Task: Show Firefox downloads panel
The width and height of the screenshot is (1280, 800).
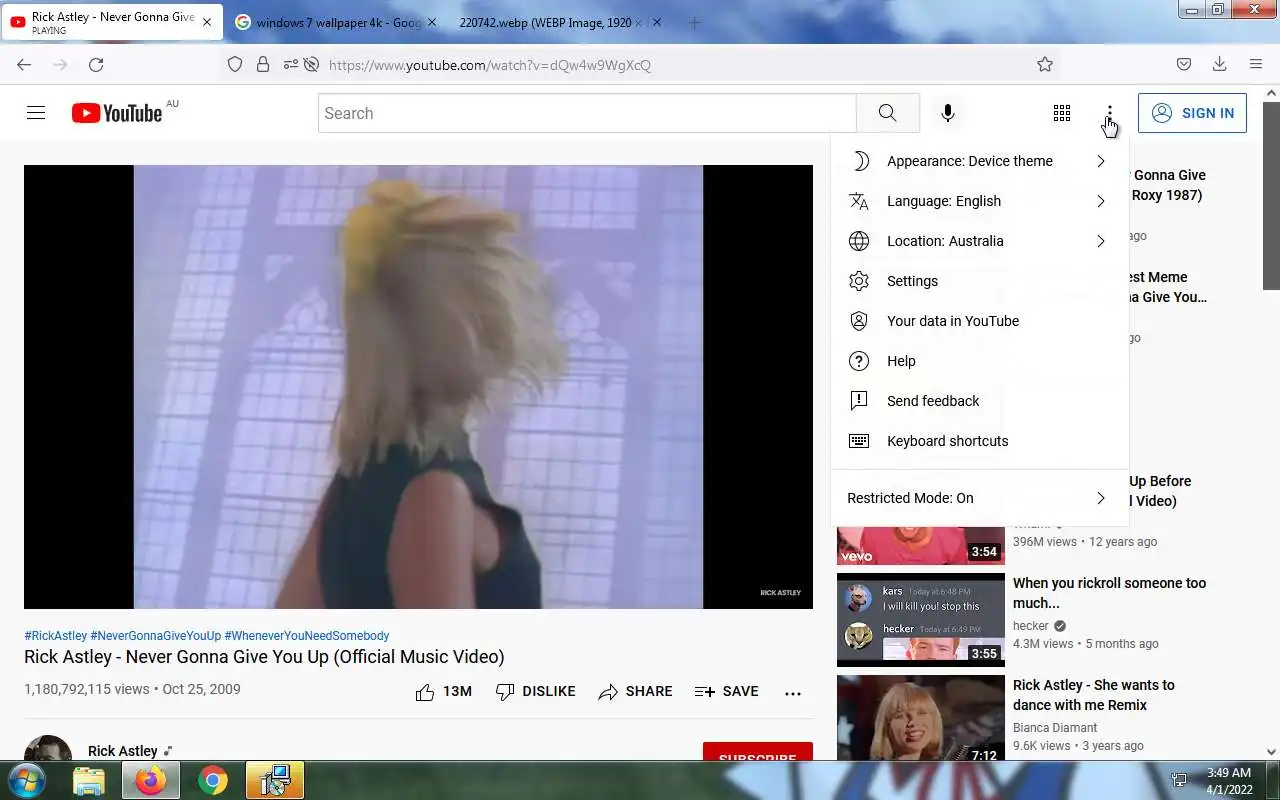Action: coord(1219,64)
